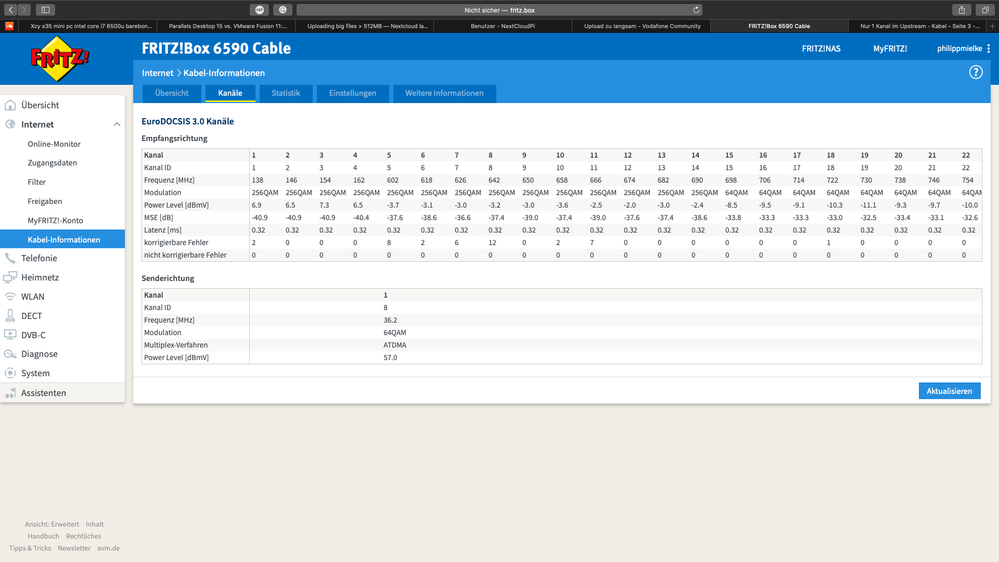This screenshot has height=562, width=999.
Task: Open Freigaben in sidebar
Action: click(45, 201)
